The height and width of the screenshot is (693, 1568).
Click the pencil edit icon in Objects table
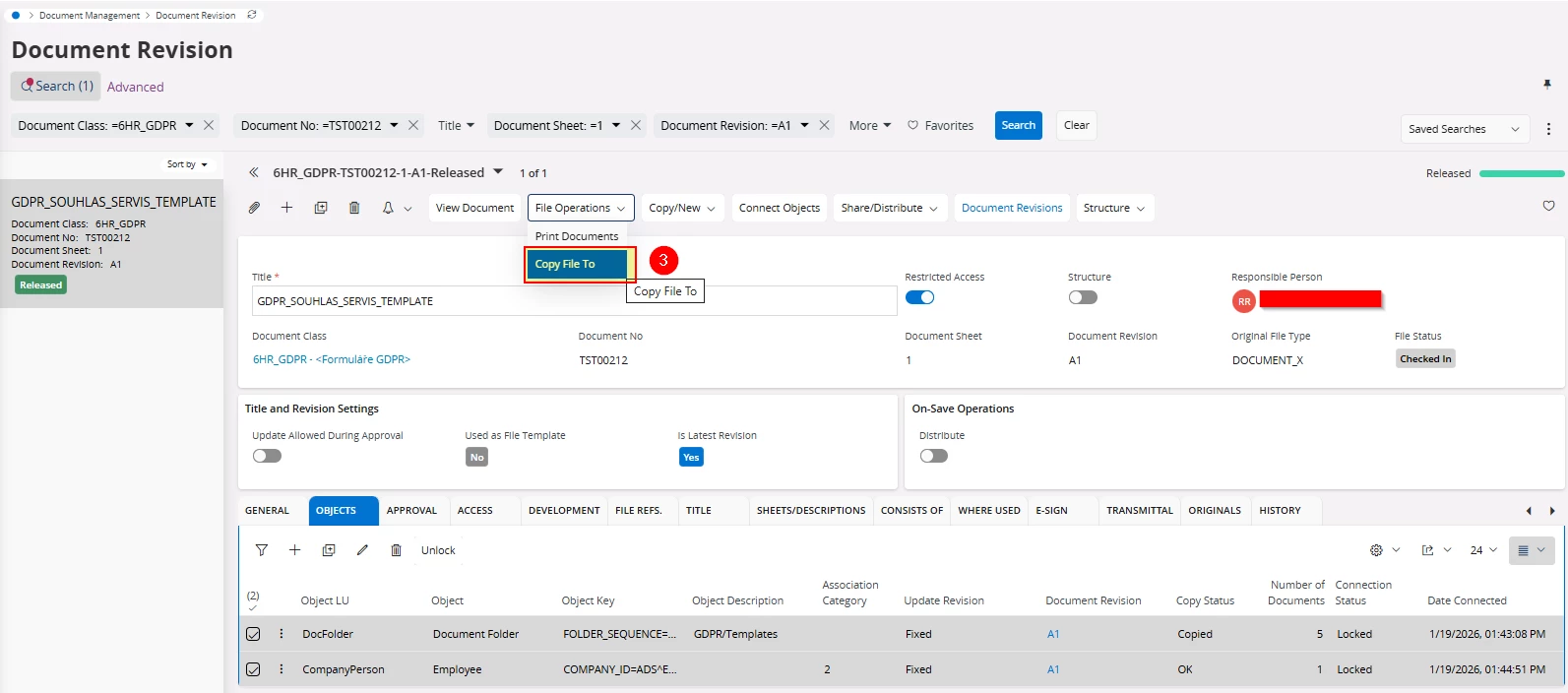[362, 550]
